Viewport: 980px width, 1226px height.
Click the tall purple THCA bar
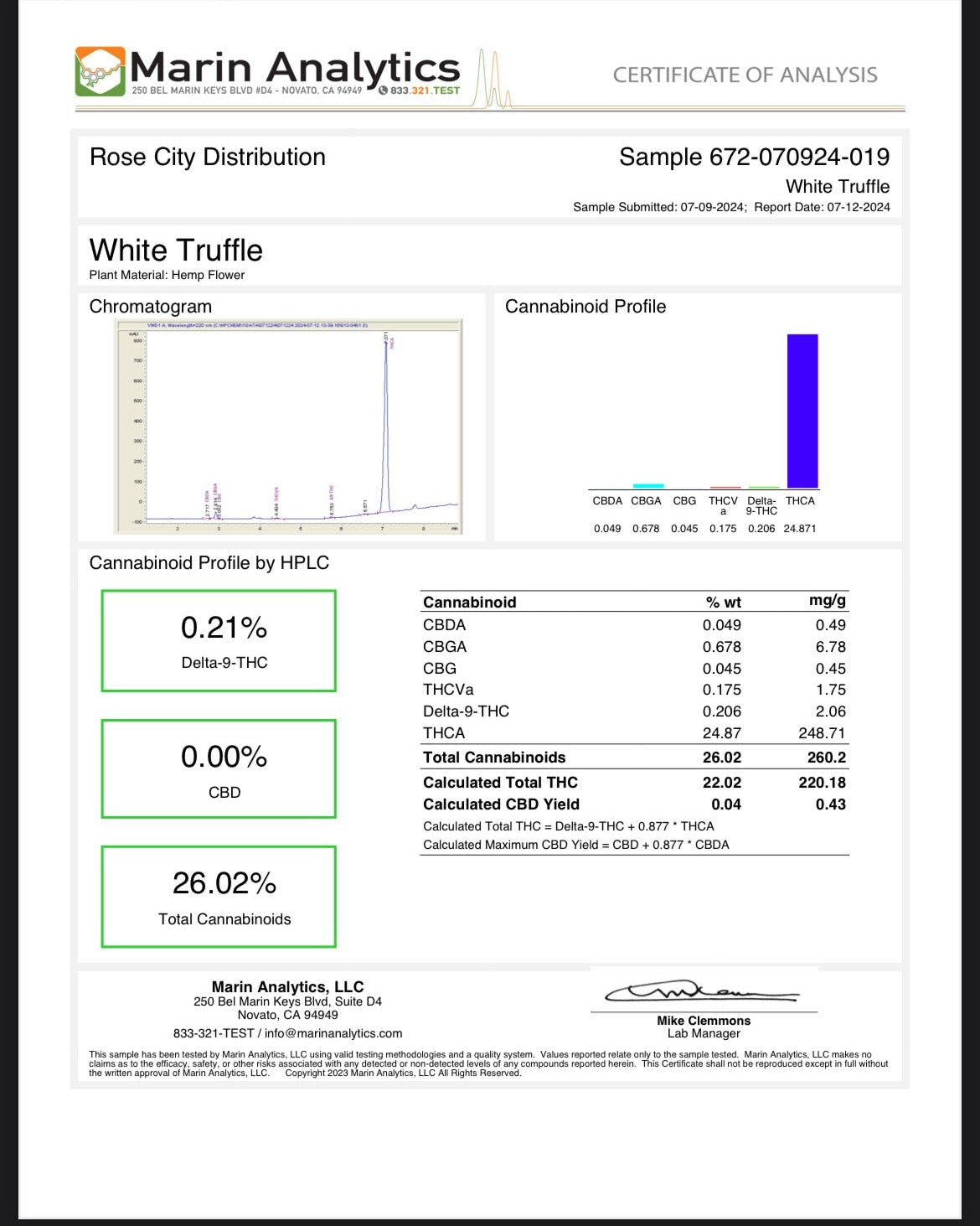(802, 411)
